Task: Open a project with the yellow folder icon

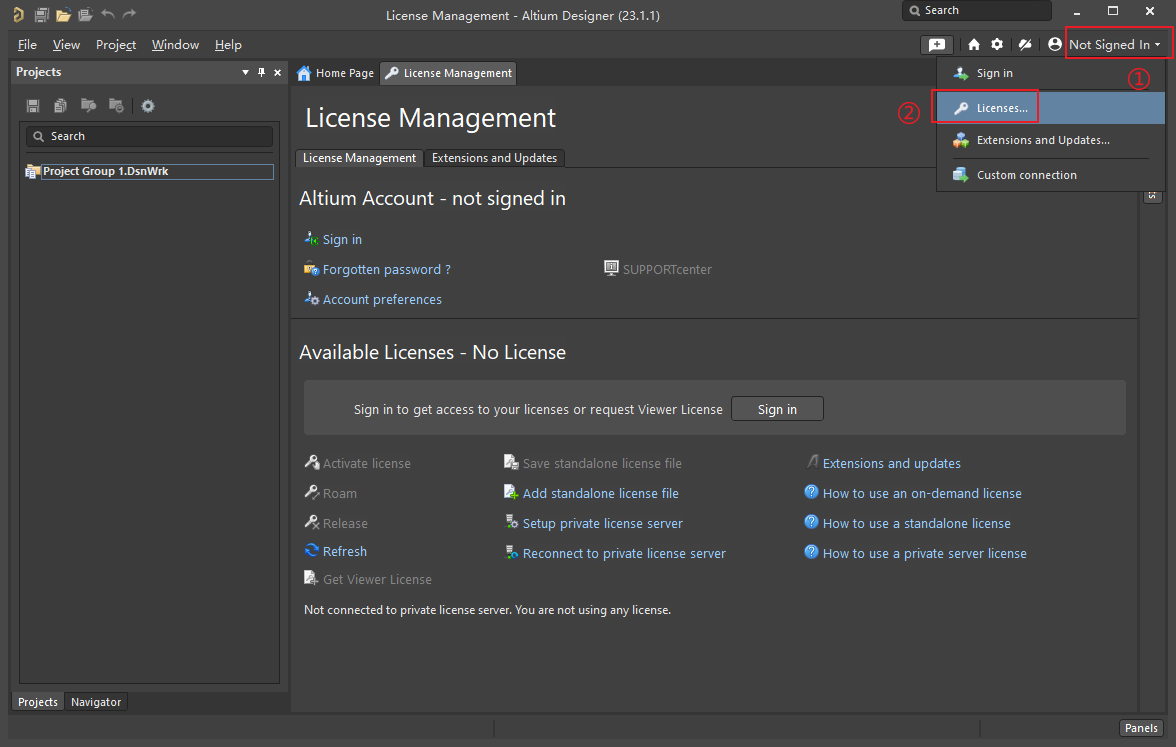Action: (x=64, y=14)
